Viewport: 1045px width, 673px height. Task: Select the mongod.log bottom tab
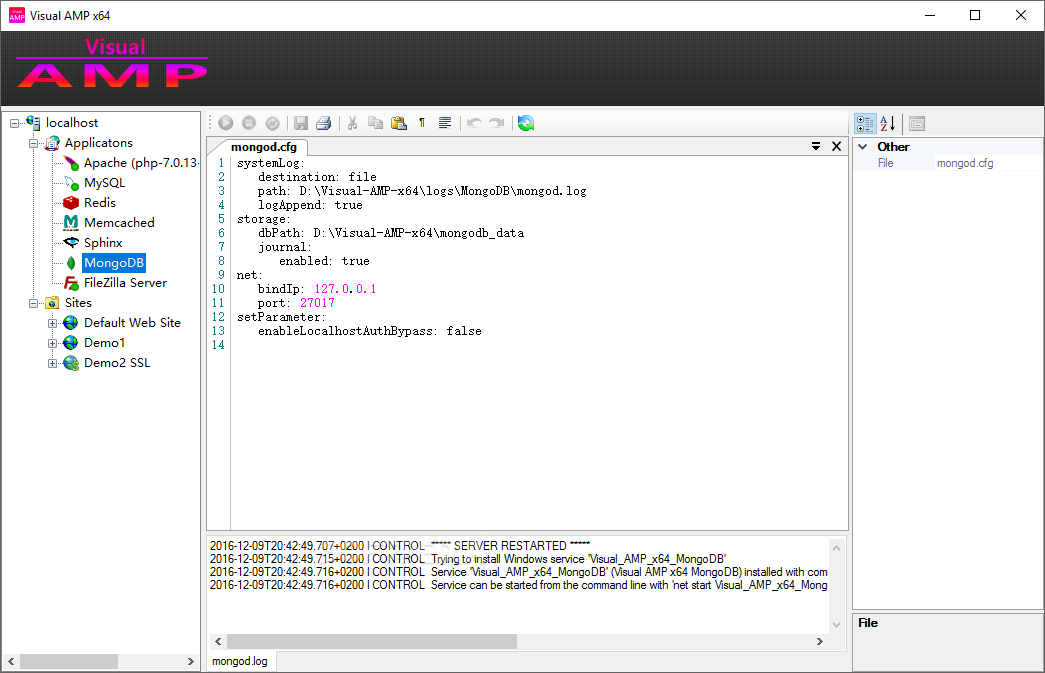[x=240, y=661]
